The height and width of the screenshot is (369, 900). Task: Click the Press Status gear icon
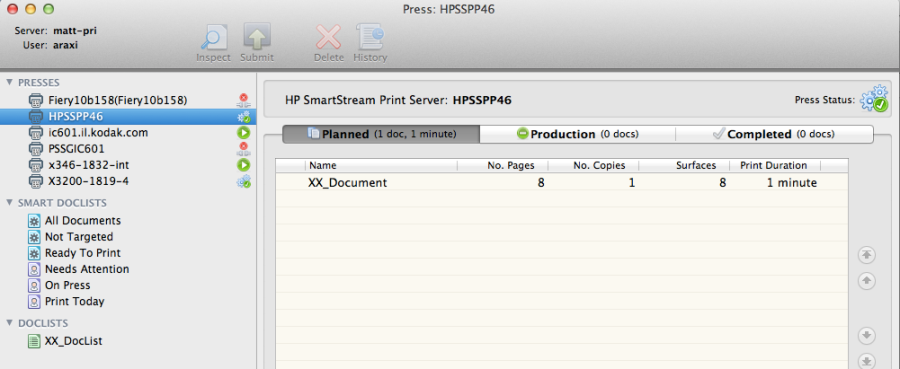874,99
